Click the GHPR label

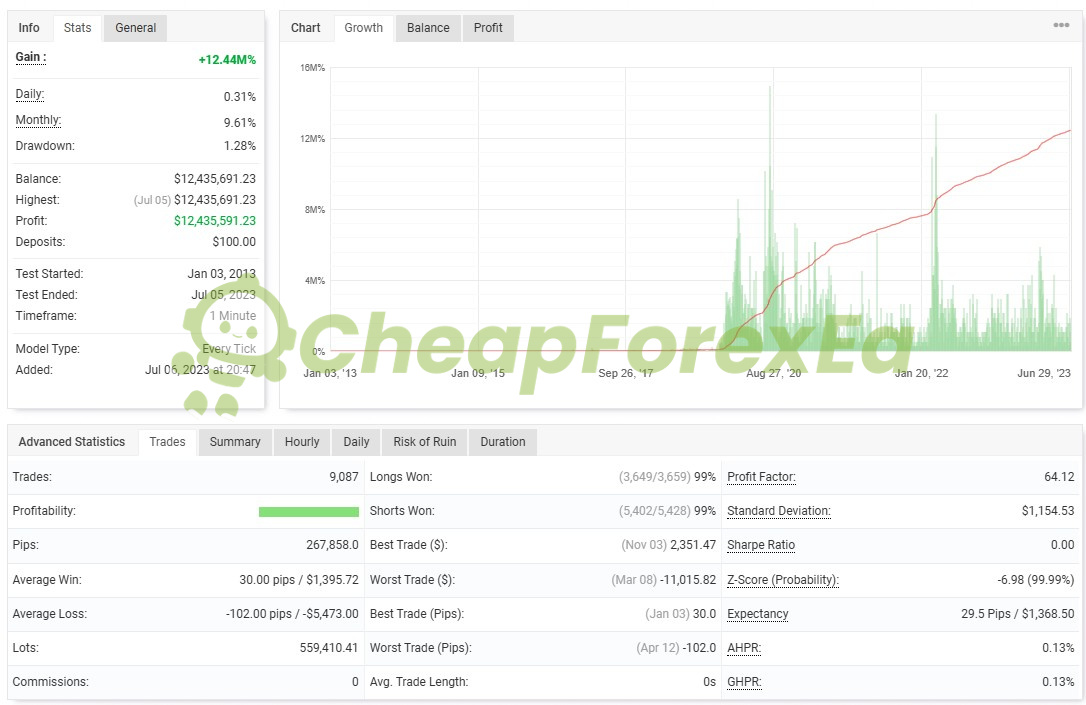pos(744,682)
